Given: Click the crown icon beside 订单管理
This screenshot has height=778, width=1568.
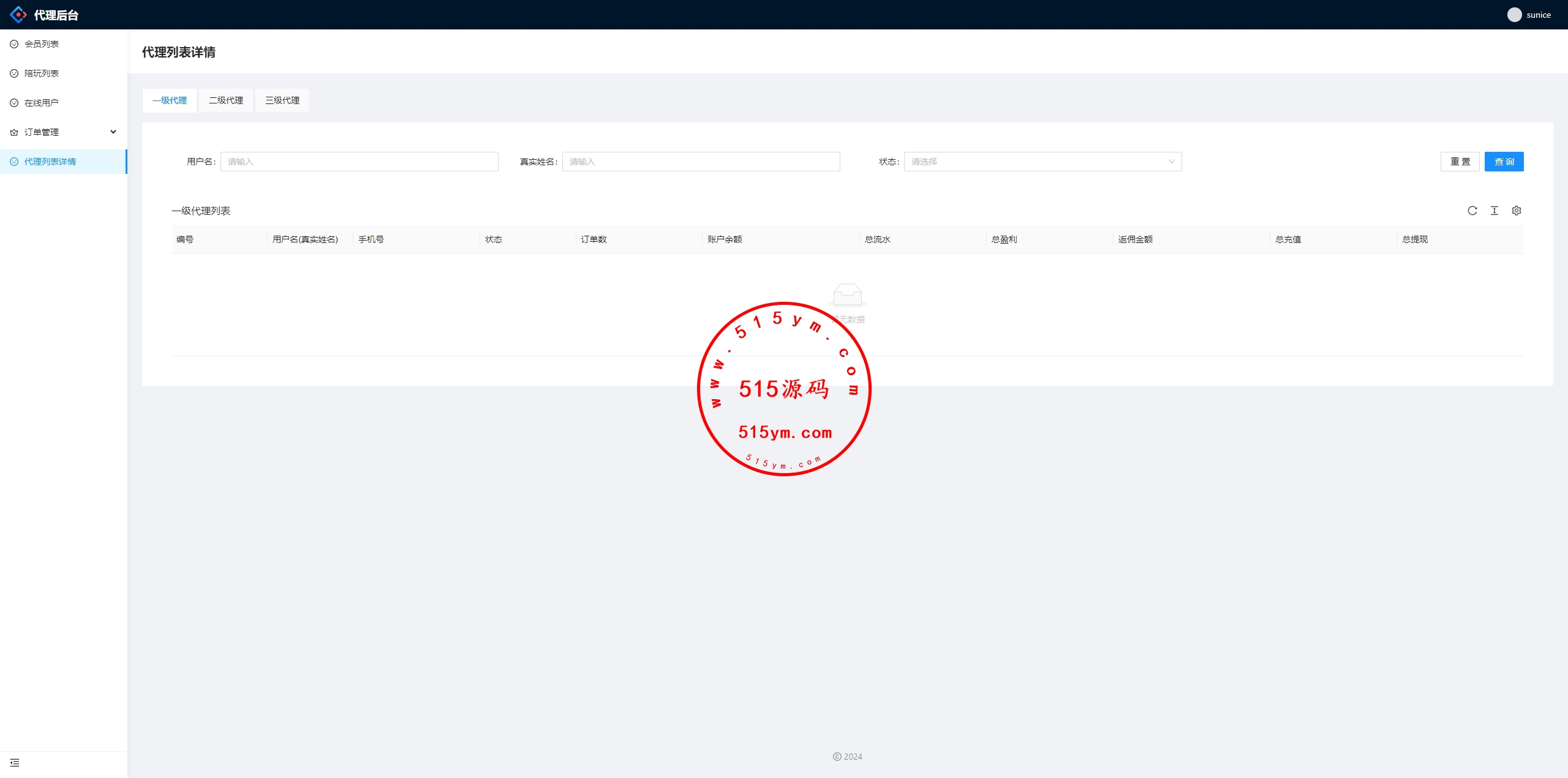Looking at the screenshot, I should click(x=14, y=132).
